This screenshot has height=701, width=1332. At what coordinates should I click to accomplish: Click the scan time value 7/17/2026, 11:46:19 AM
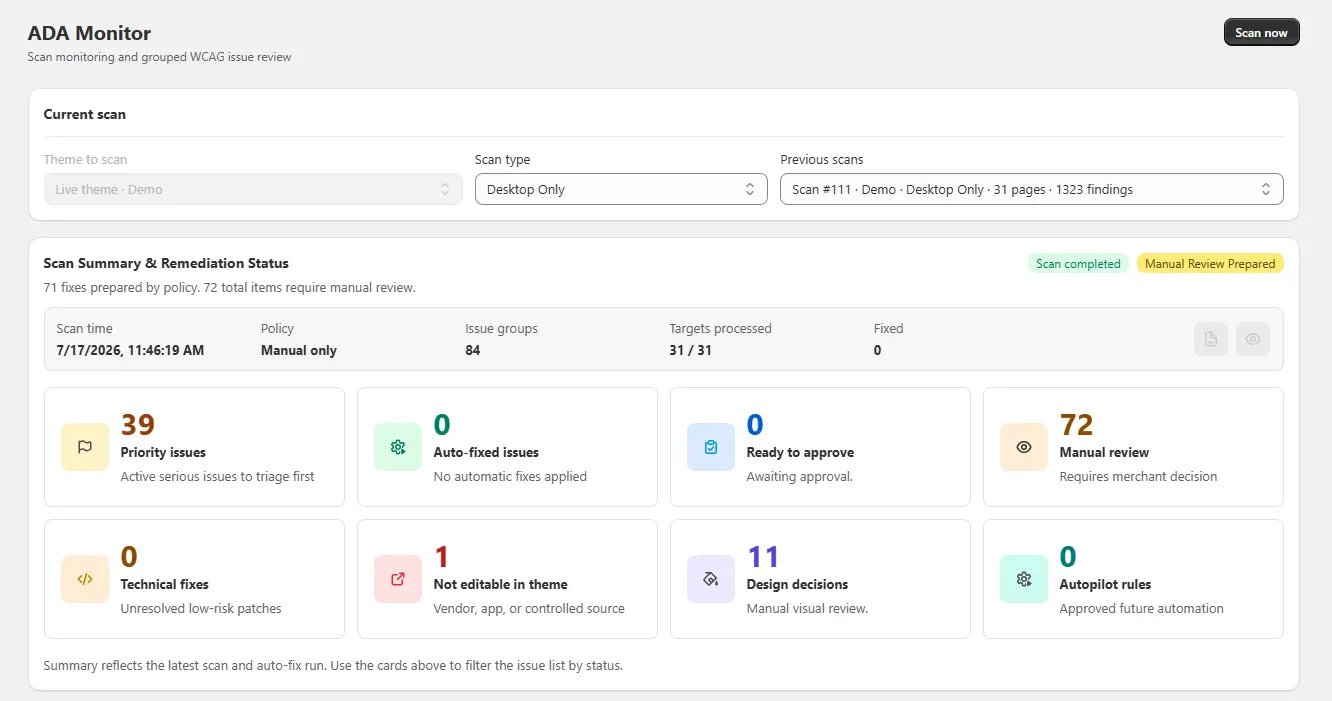coord(130,350)
